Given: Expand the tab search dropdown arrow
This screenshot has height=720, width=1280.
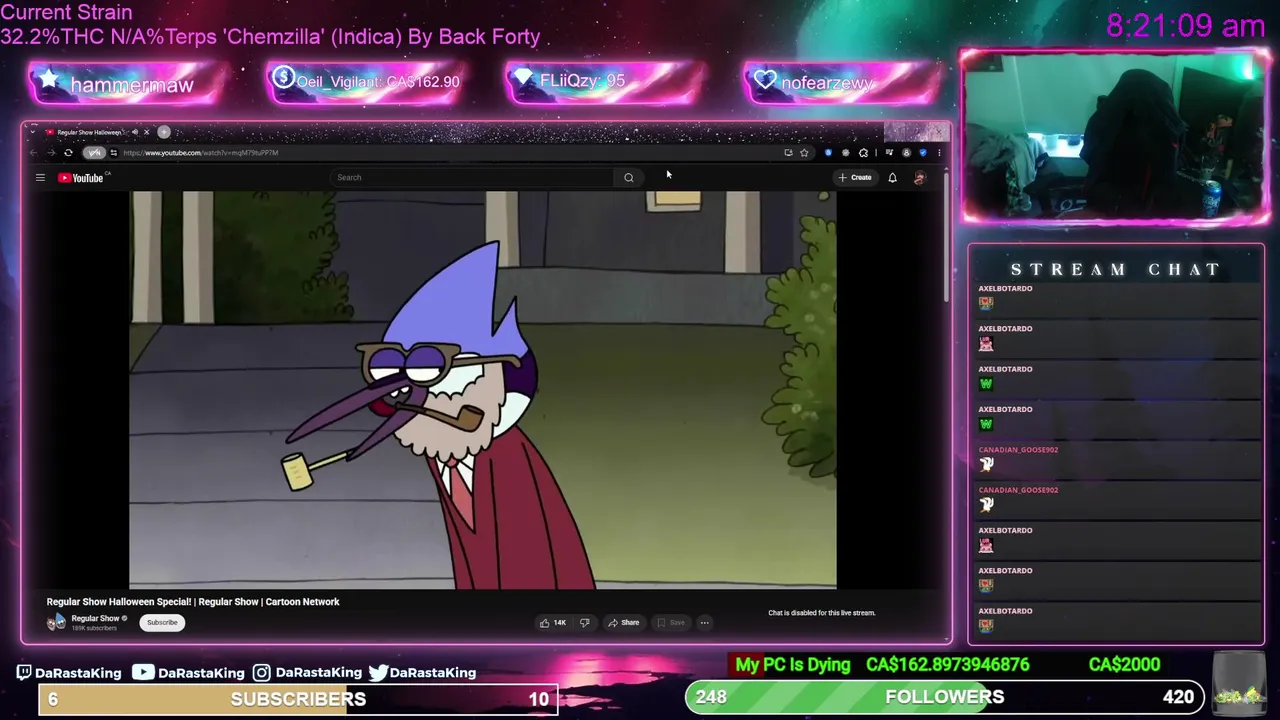Looking at the screenshot, I should pyautogui.click(x=33, y=132).
